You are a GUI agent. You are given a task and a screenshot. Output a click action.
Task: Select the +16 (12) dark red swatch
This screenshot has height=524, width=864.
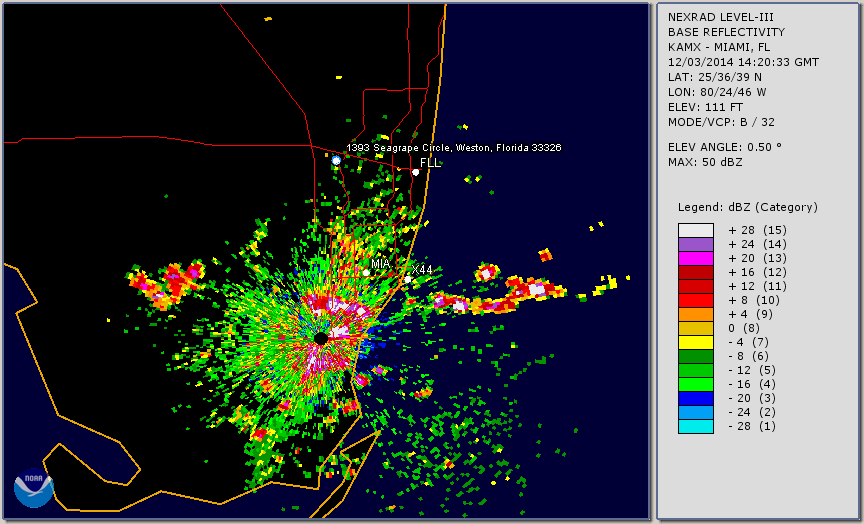click(696, 273)
